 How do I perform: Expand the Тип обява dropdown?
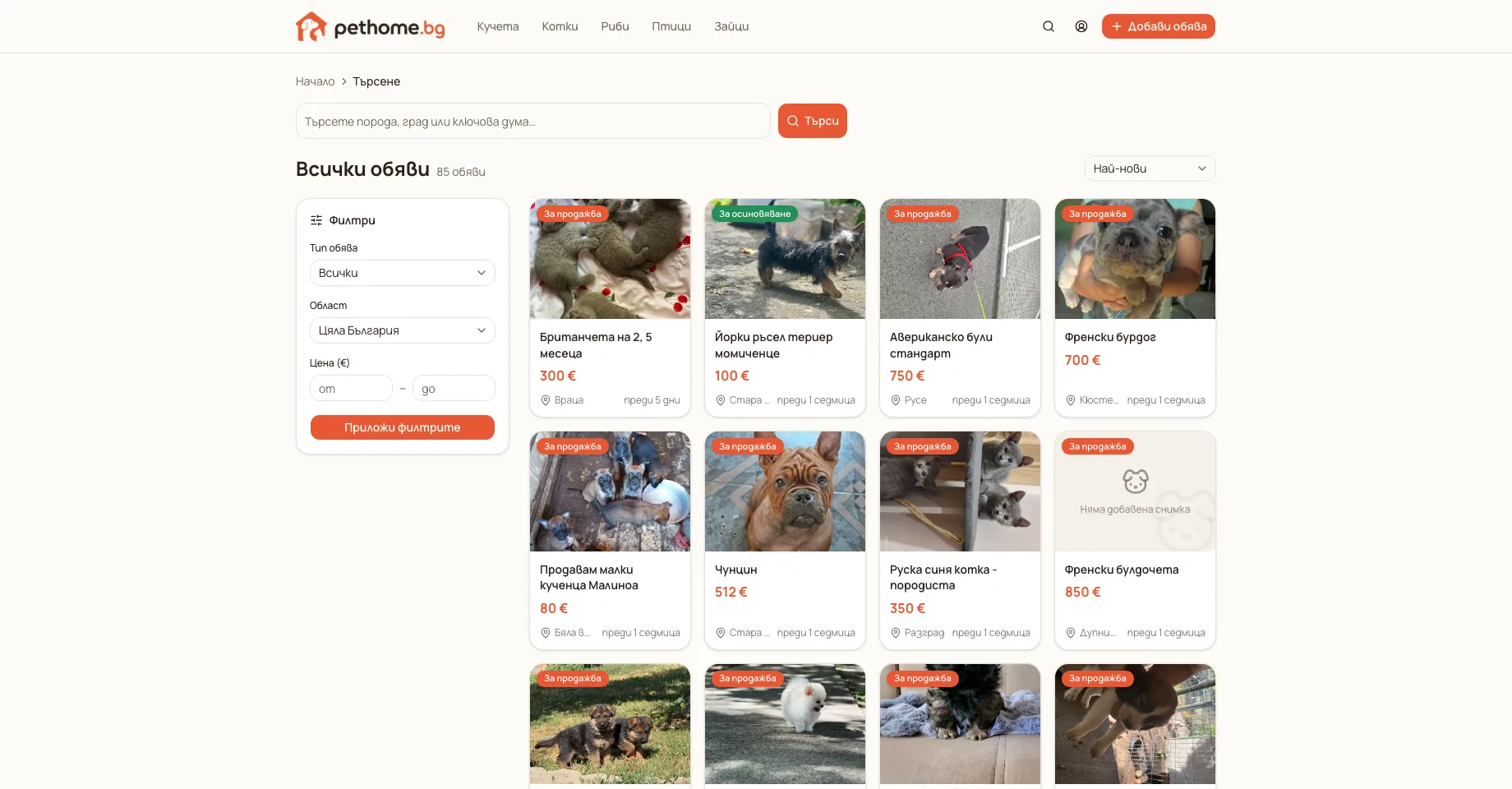tap(403, 273)
